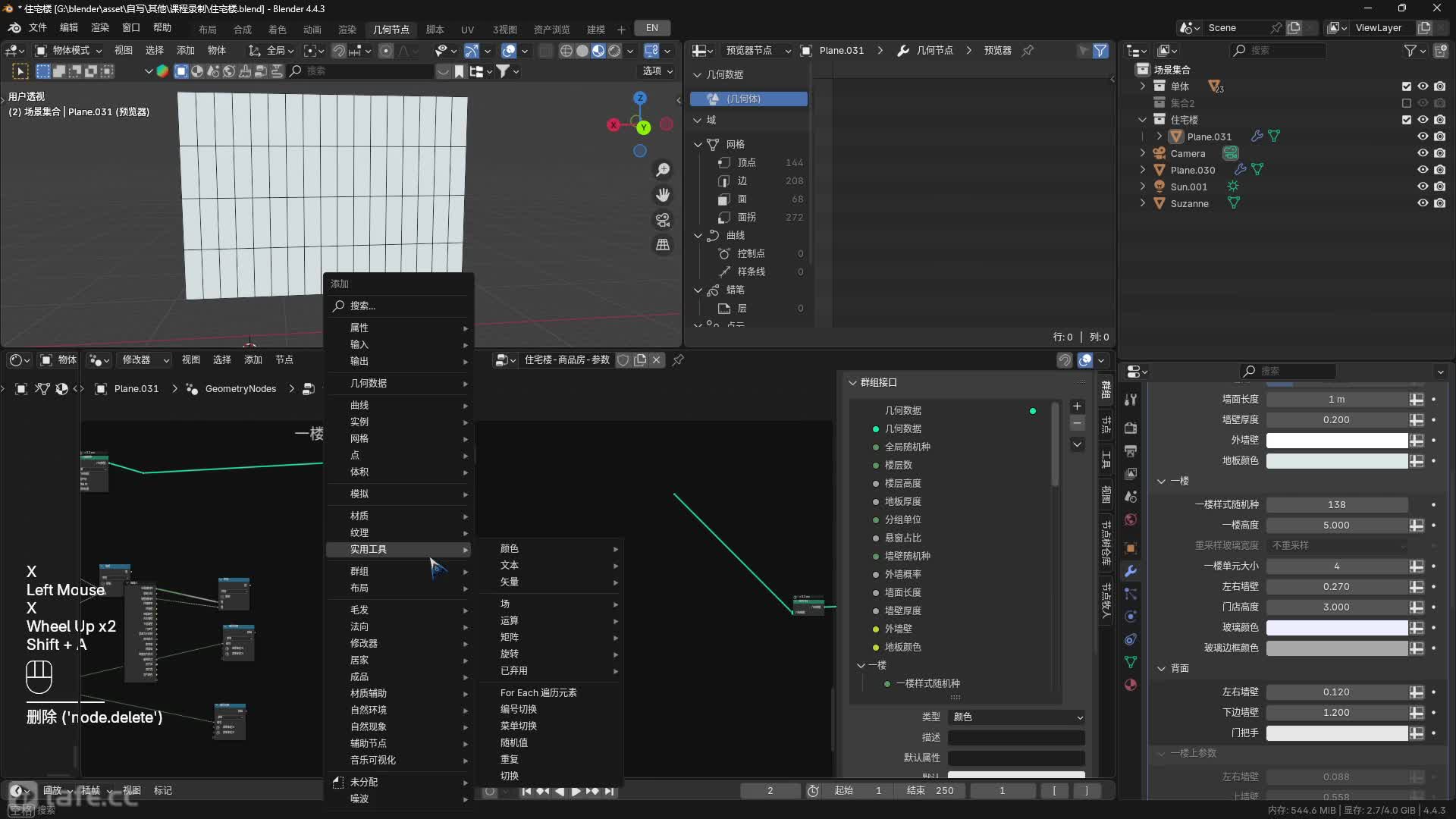1456x819 pixels.
Task: Open the Object Constraints properties tab
Action: click(1131, 639)
